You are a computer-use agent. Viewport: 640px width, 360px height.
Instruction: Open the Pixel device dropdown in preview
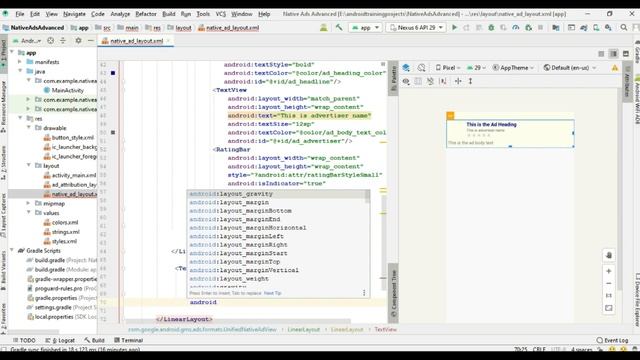pos(448,68)
